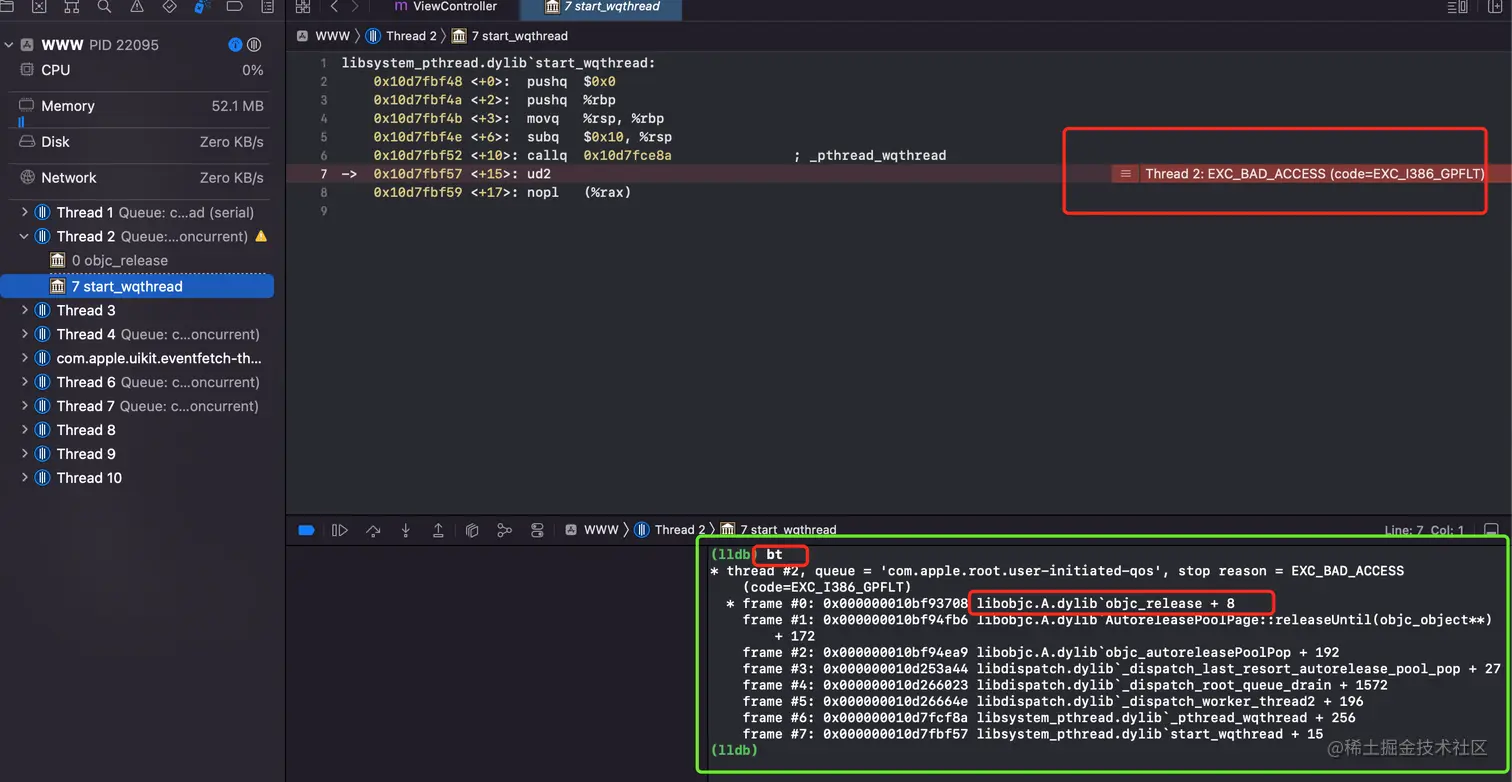The width and height of the screenshot is (1512, 782).
Task: Collapse Thread 2 in debug navigator
Action: pos(24,236)
